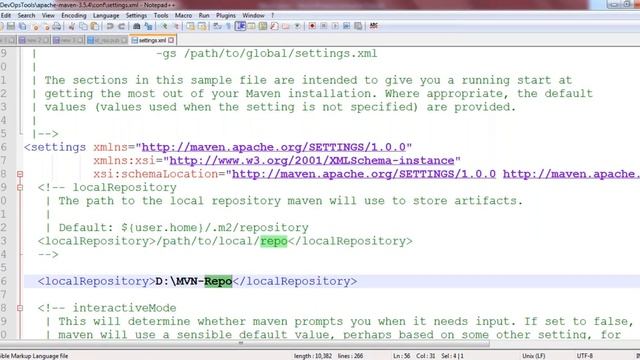Click the ABC spell check icon
Viewport: 640px width, 360px height.
click(373, 26)
